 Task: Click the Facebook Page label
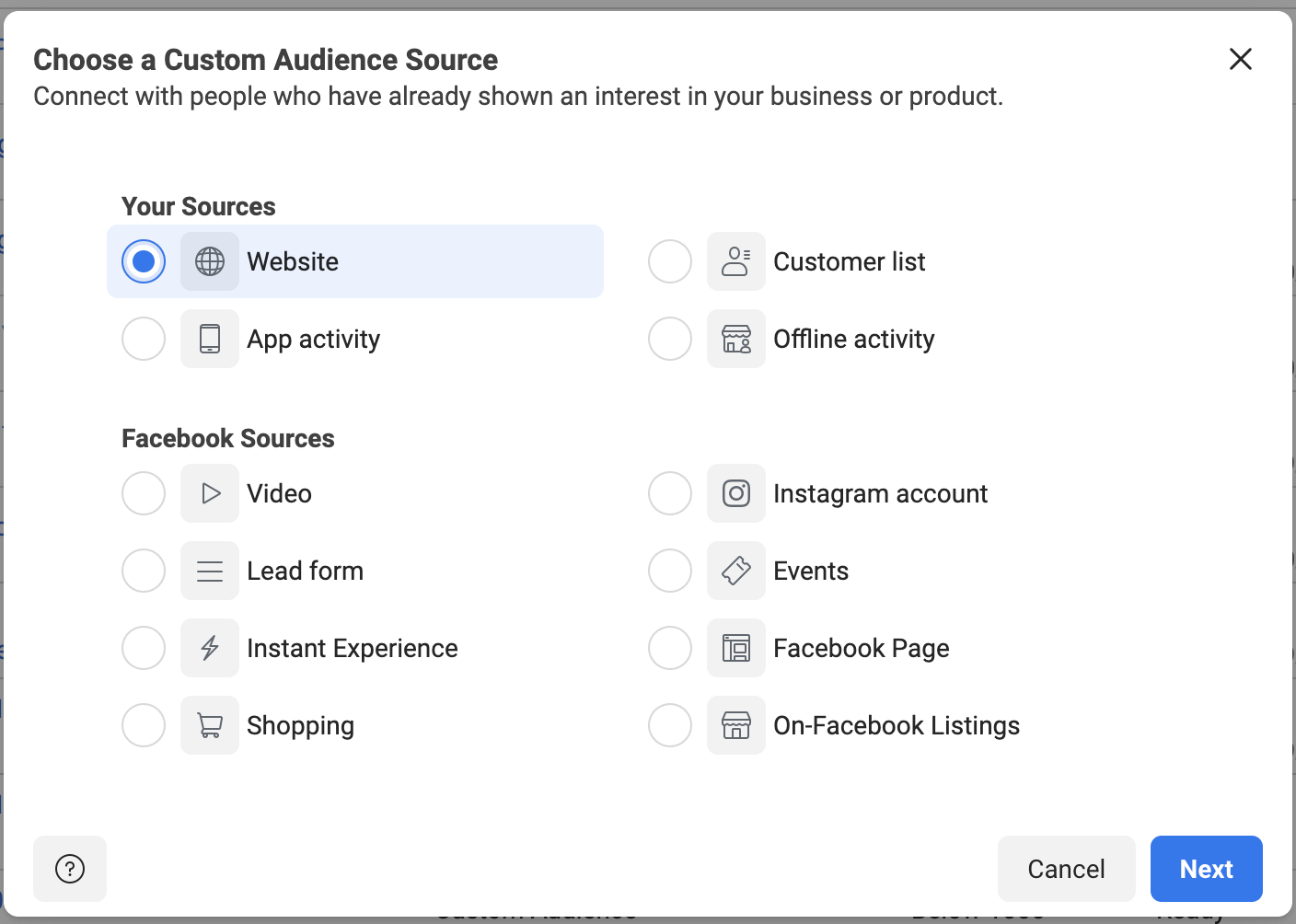861,649
